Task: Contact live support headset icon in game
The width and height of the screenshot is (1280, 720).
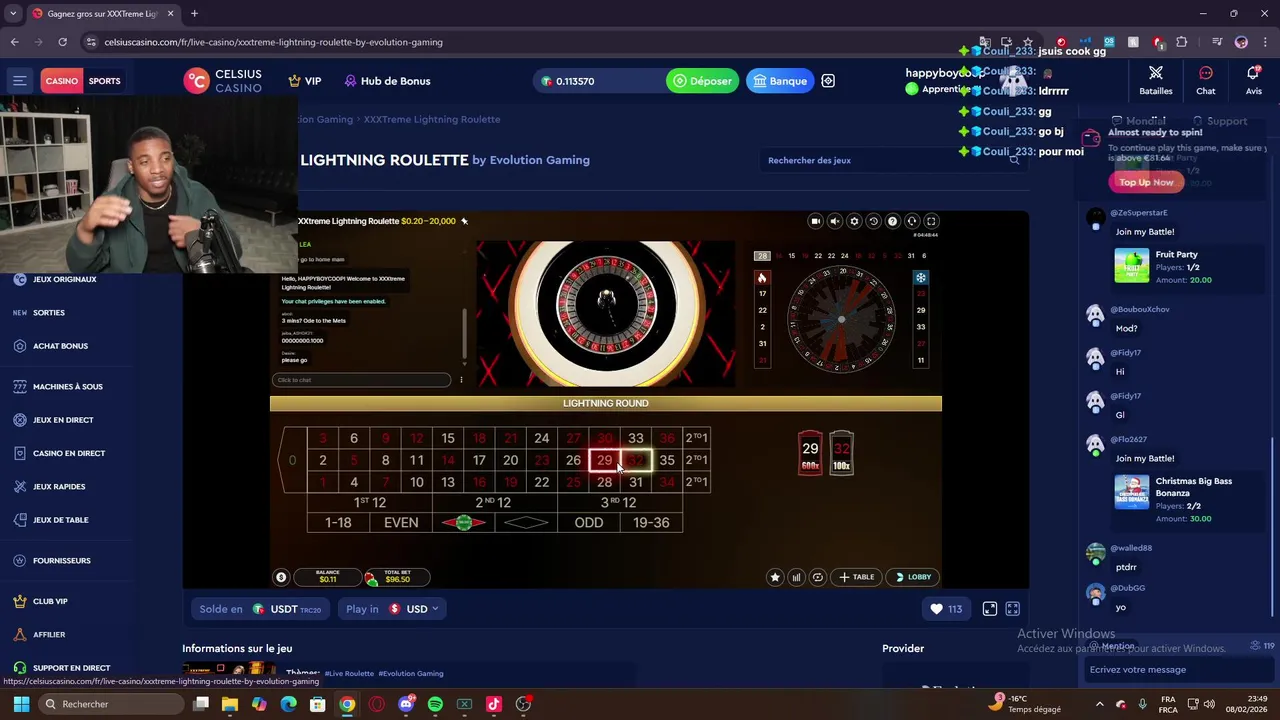Action: click(912, 221)
